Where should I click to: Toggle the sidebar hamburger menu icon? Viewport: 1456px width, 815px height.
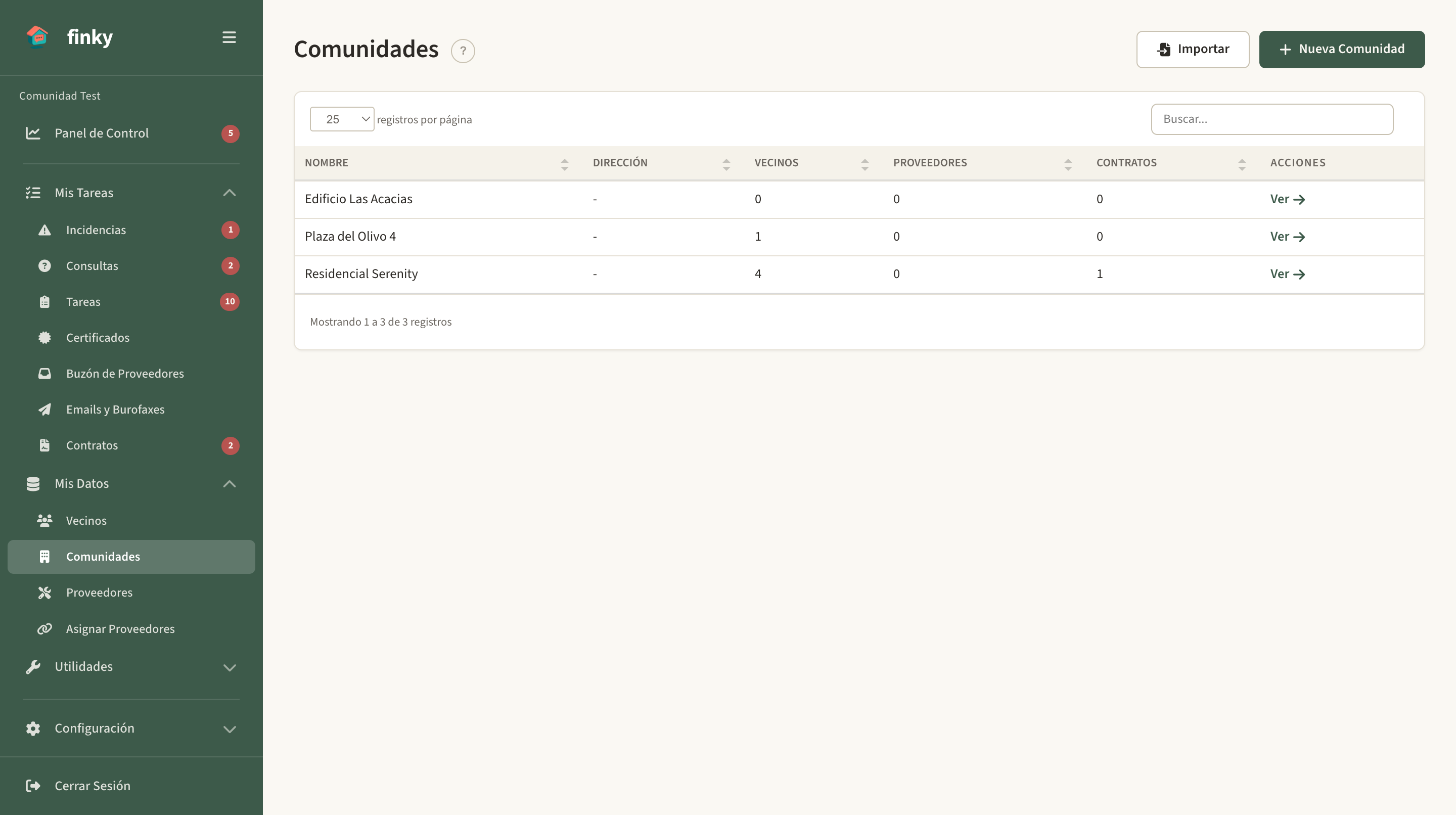[x=229, y=37]
